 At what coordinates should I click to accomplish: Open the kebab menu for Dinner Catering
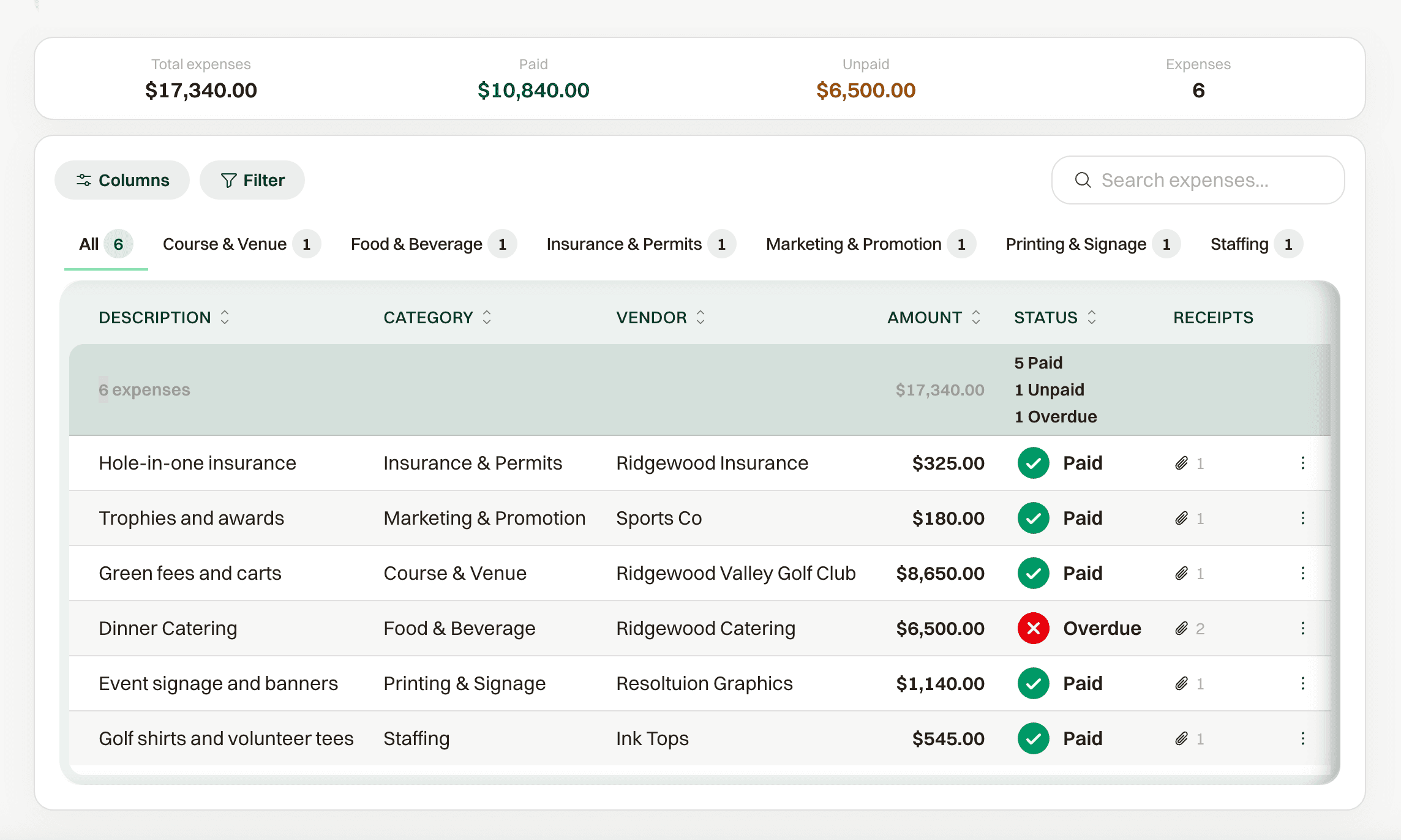(1302, 628)
